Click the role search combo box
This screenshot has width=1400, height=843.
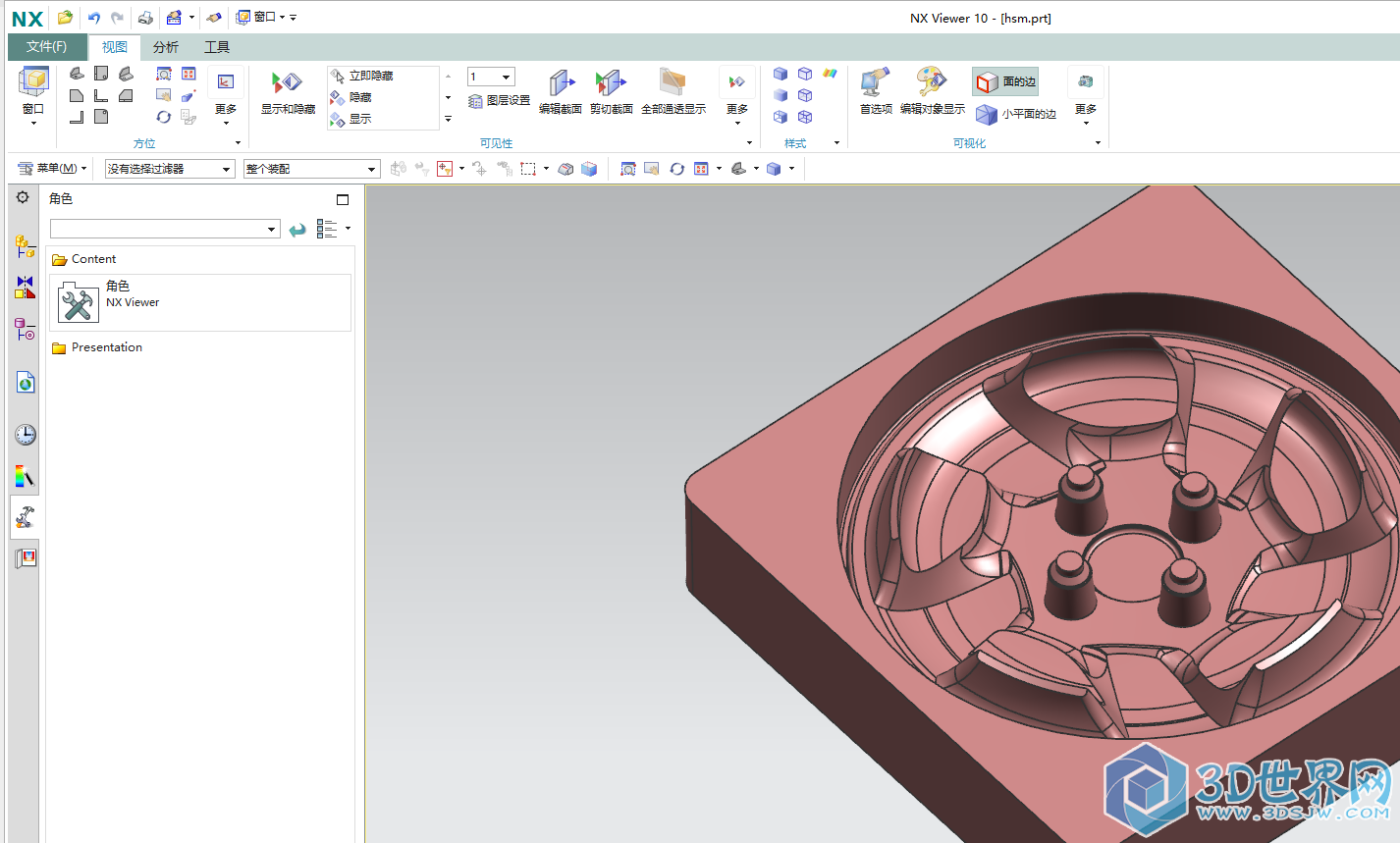click(165, 229)
